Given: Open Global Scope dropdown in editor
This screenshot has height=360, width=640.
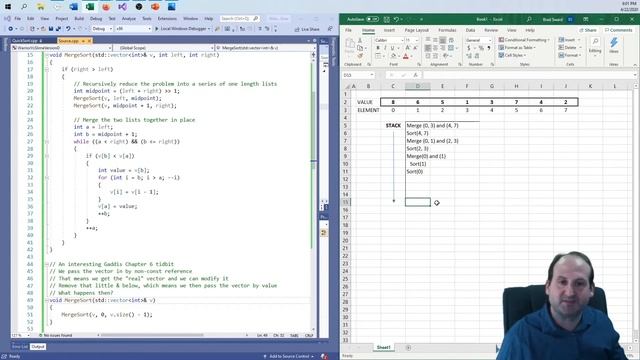Looking at the screenshot, I should (163, 48).
